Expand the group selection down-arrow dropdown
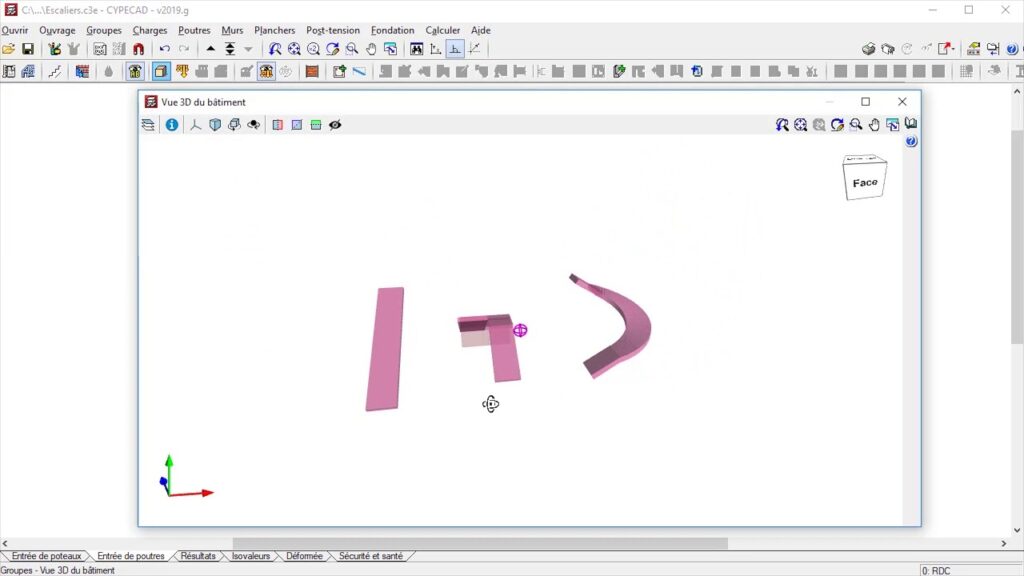 249,49
